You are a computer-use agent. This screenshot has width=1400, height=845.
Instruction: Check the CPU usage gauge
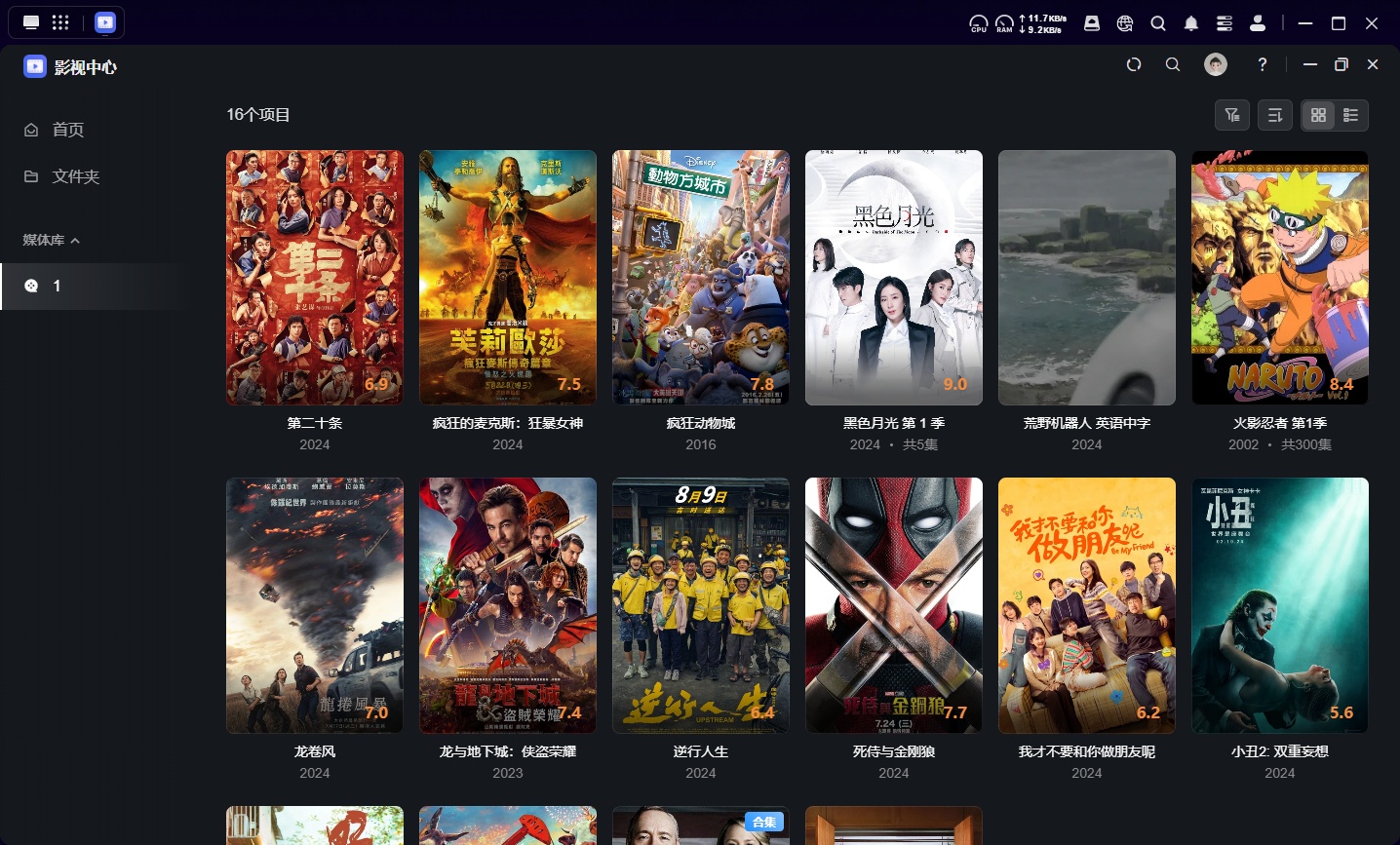[979, 23]
